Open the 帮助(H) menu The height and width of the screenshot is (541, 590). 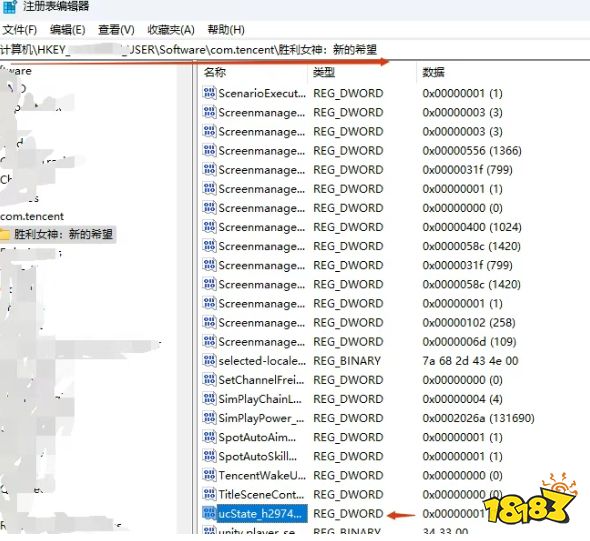point(226,30)
